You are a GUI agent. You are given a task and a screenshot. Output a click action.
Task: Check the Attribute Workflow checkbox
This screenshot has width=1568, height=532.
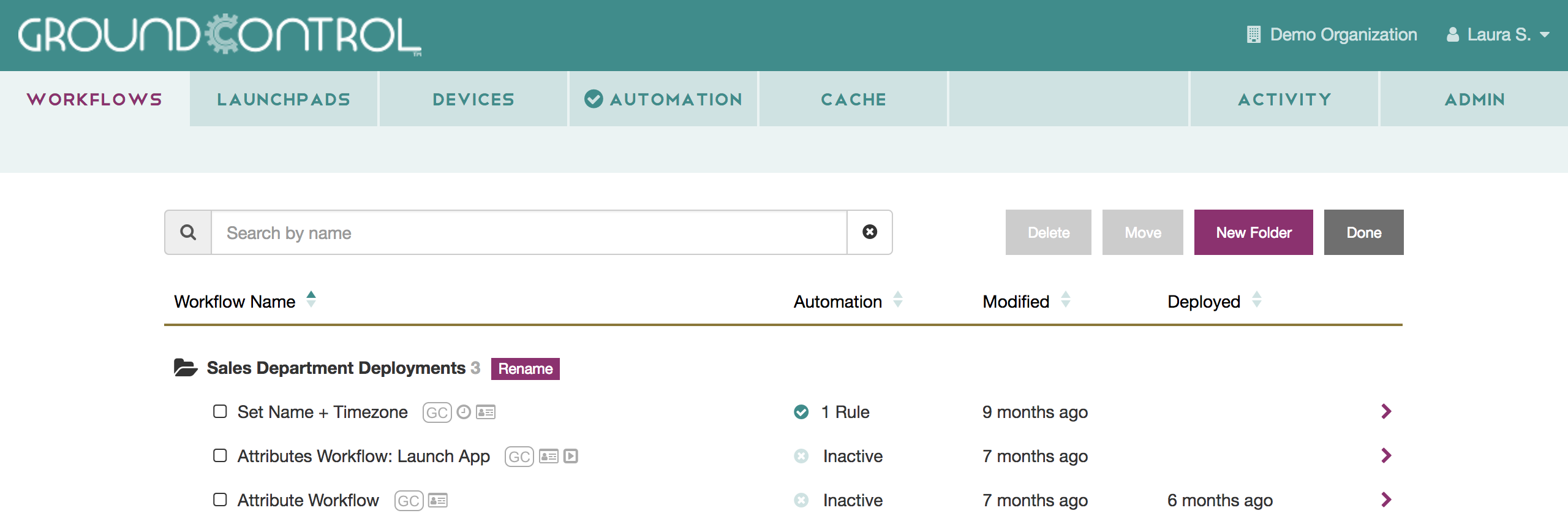(220, 500)
